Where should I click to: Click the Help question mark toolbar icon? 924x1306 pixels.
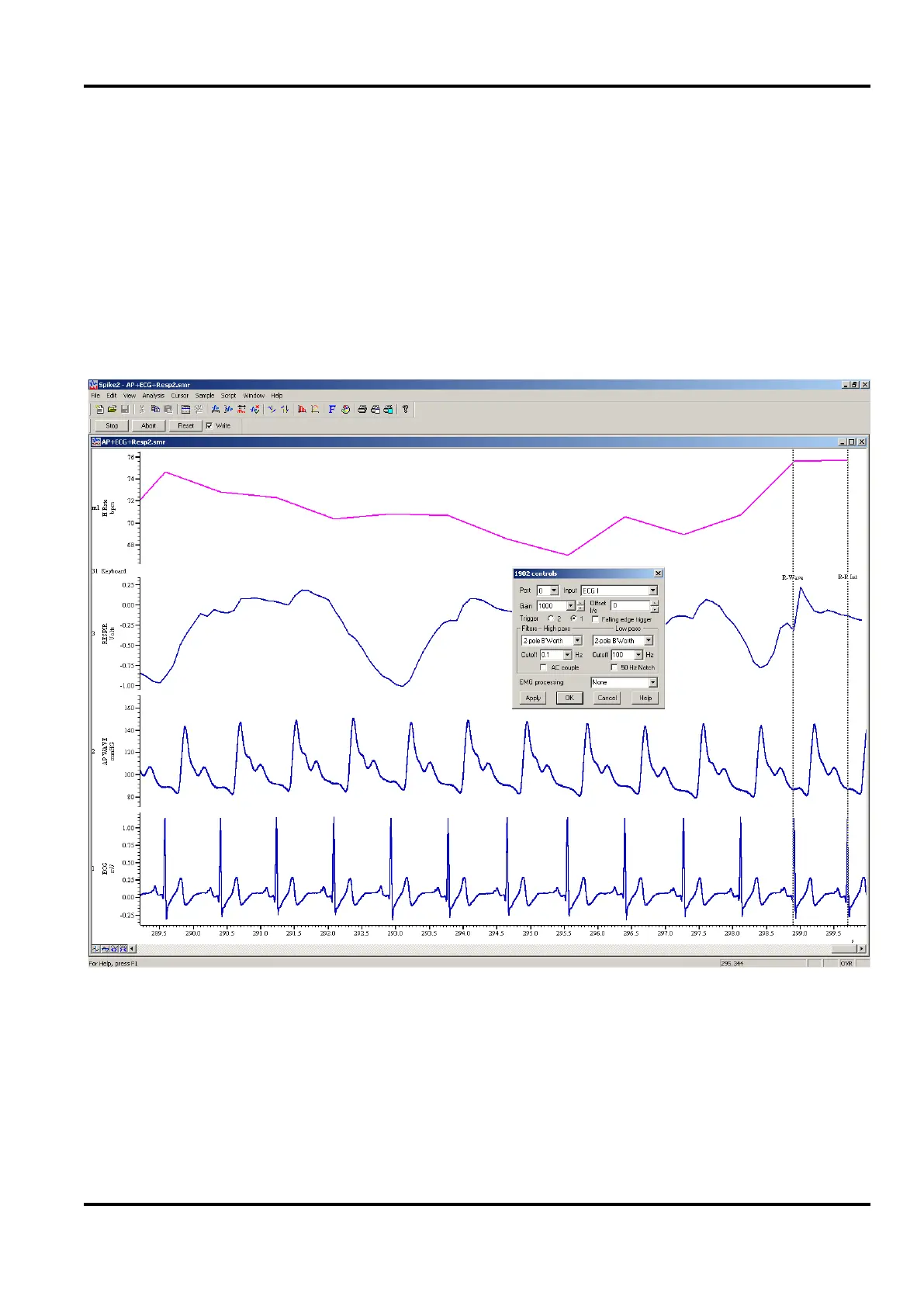click(x=405, y=409)
